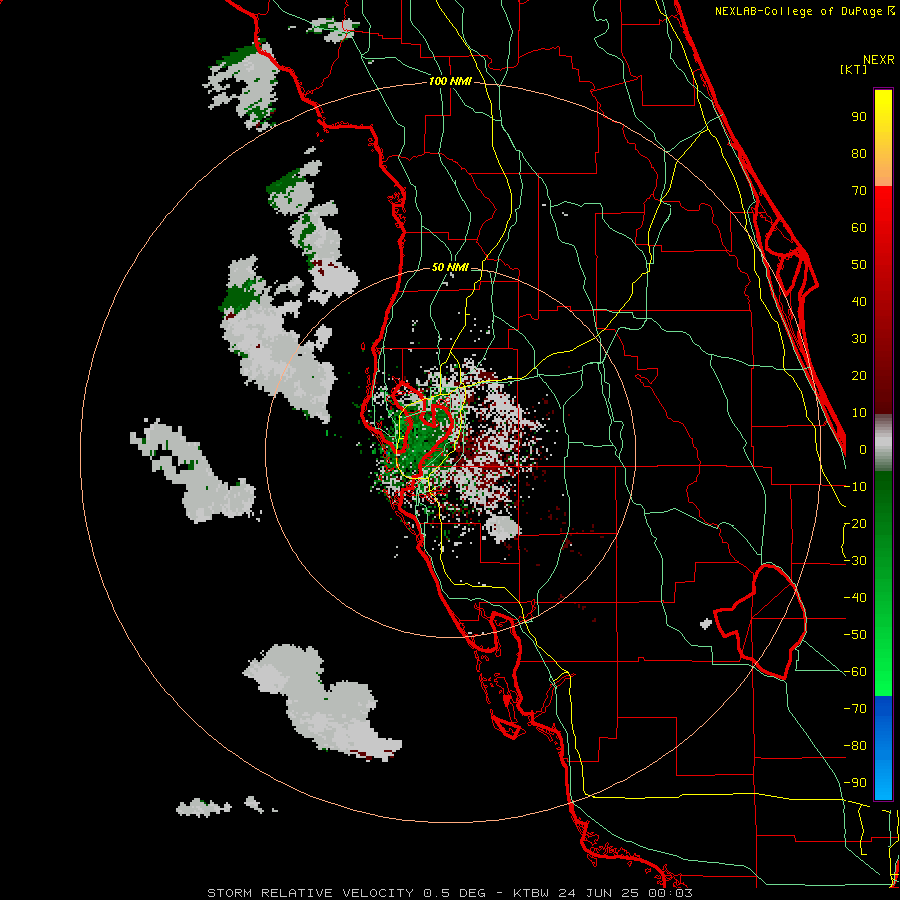The width and height of the screenshot is (900, 900).
Task: Pick the -40 value on the velocity scale
Action: point(855,598)
